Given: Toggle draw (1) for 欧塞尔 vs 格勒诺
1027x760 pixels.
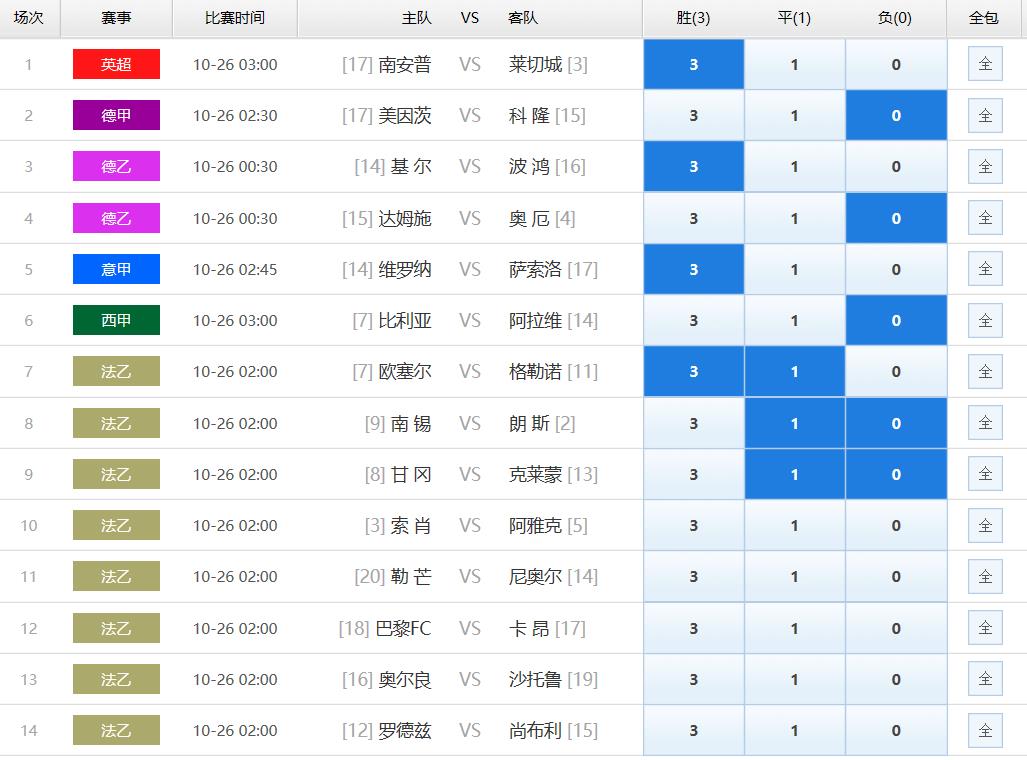Looking at the screenshot, I should point(794,371).
